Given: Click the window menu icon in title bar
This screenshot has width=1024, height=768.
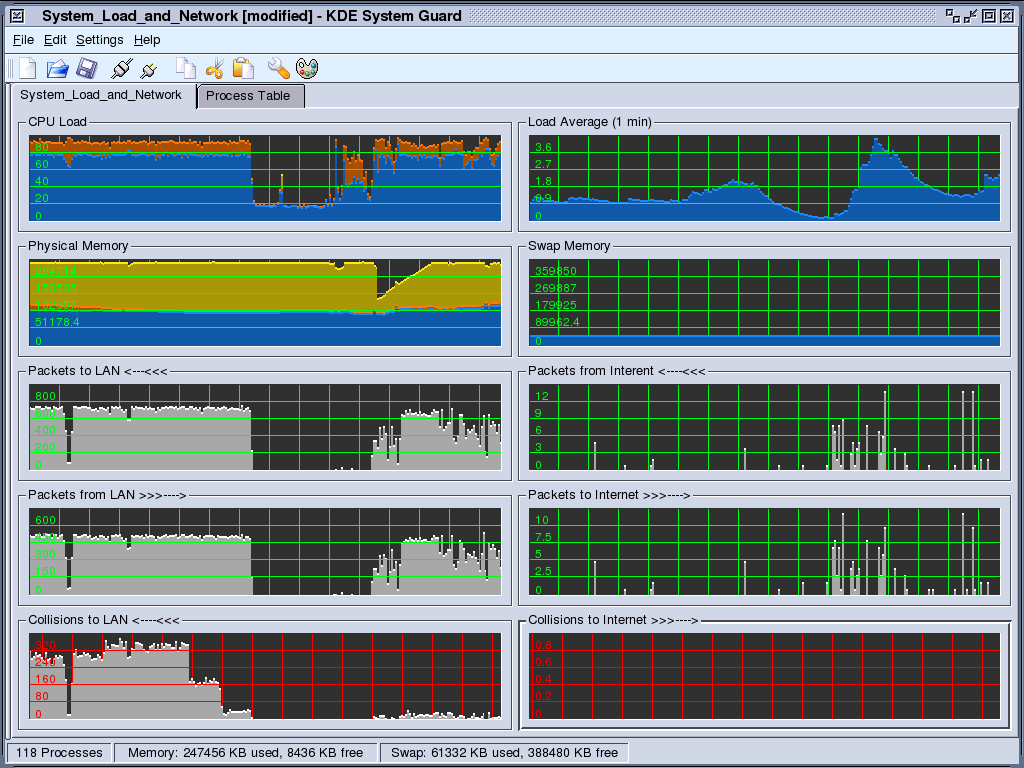Looking at the screenshot, I should 18,16.
